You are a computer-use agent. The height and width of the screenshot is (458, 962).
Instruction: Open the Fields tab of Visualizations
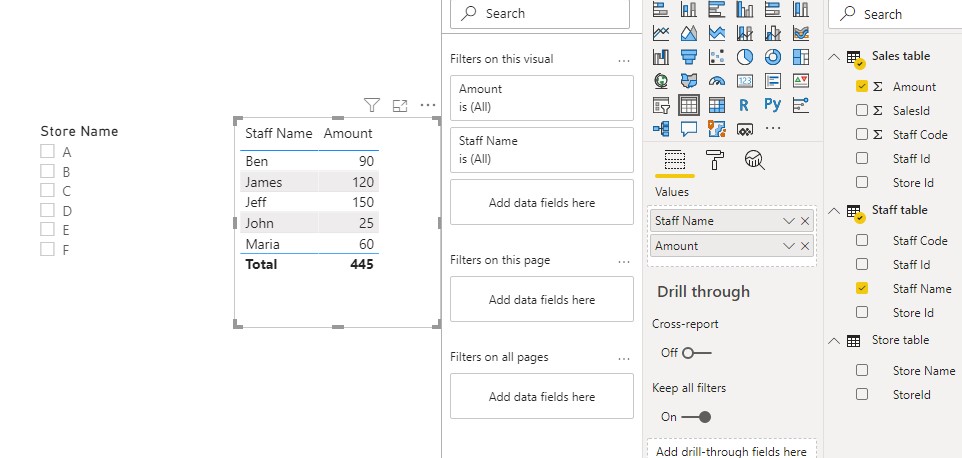point(674,160)
